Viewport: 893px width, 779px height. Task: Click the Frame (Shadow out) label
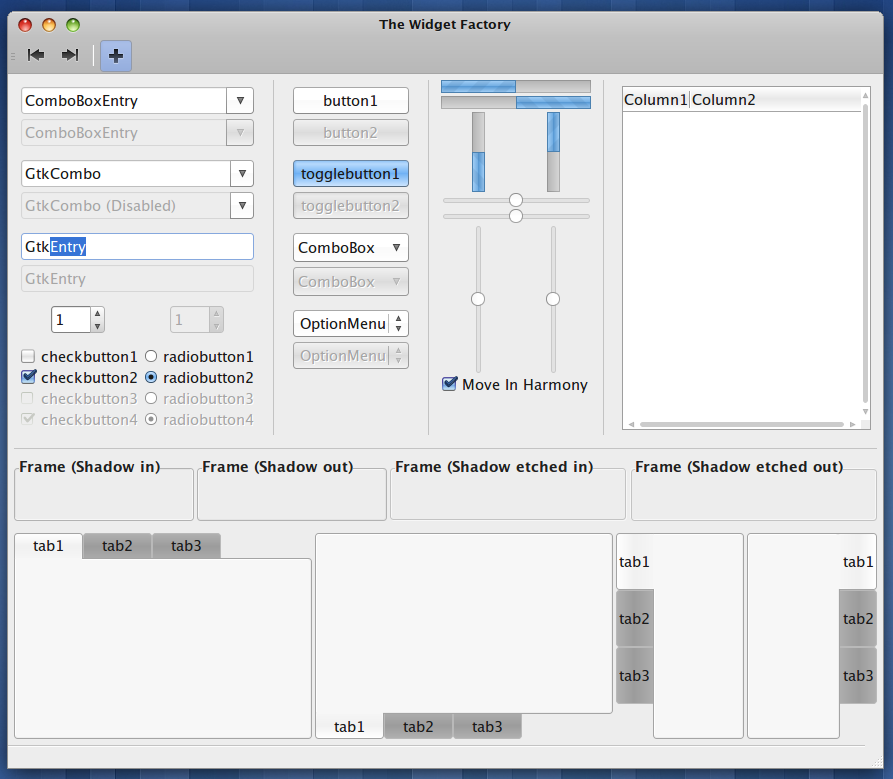(x=278, y=467)
